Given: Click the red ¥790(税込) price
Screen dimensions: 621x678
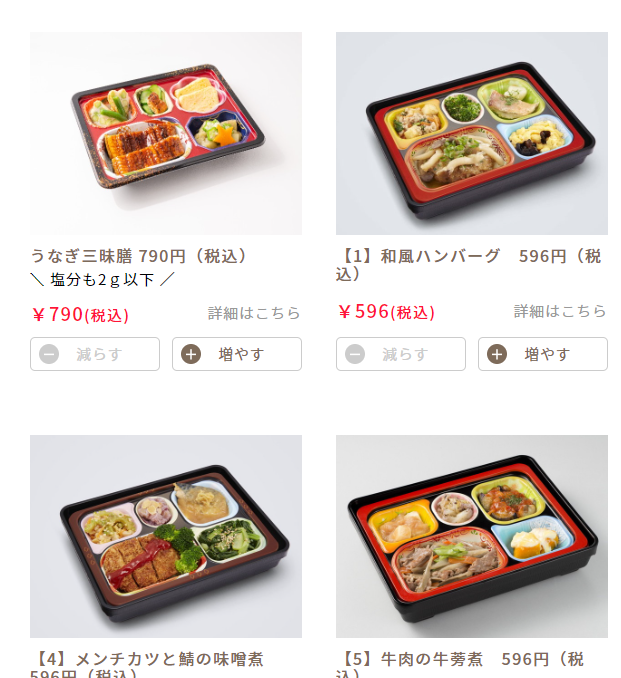Looking at the screenshot, I should click(80, 314).
